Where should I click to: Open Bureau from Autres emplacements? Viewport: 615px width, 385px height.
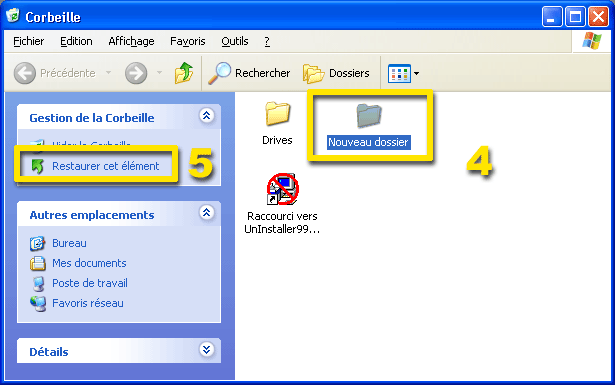click(69, 243)
